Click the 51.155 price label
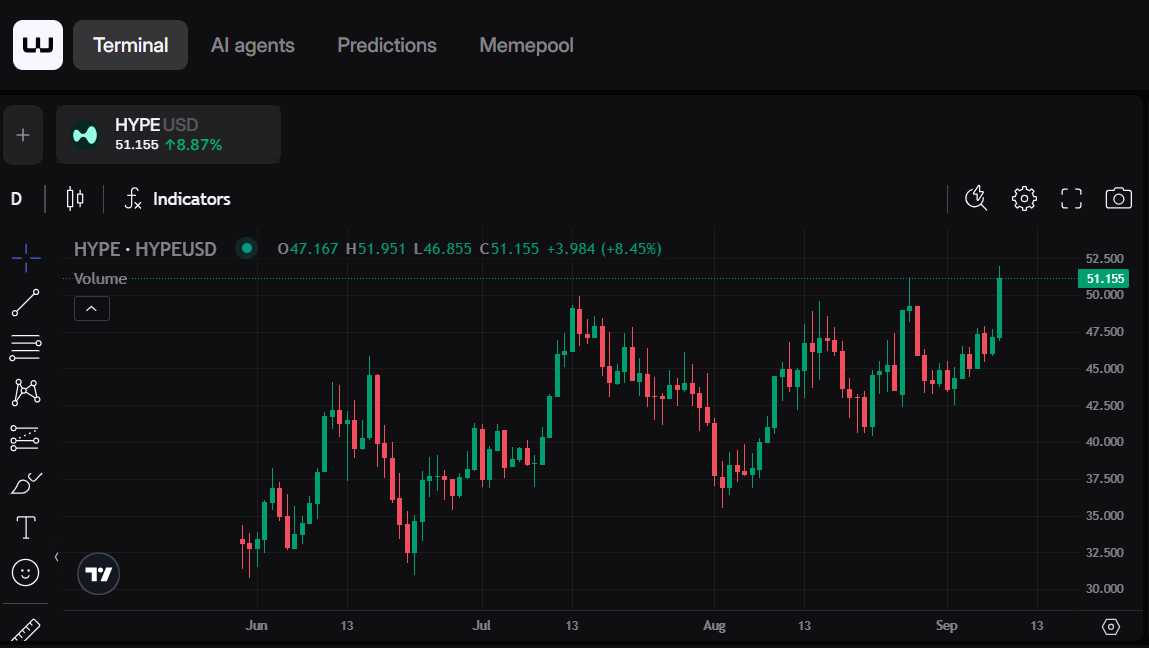 pyautogui.click(x=1103, y=278)
